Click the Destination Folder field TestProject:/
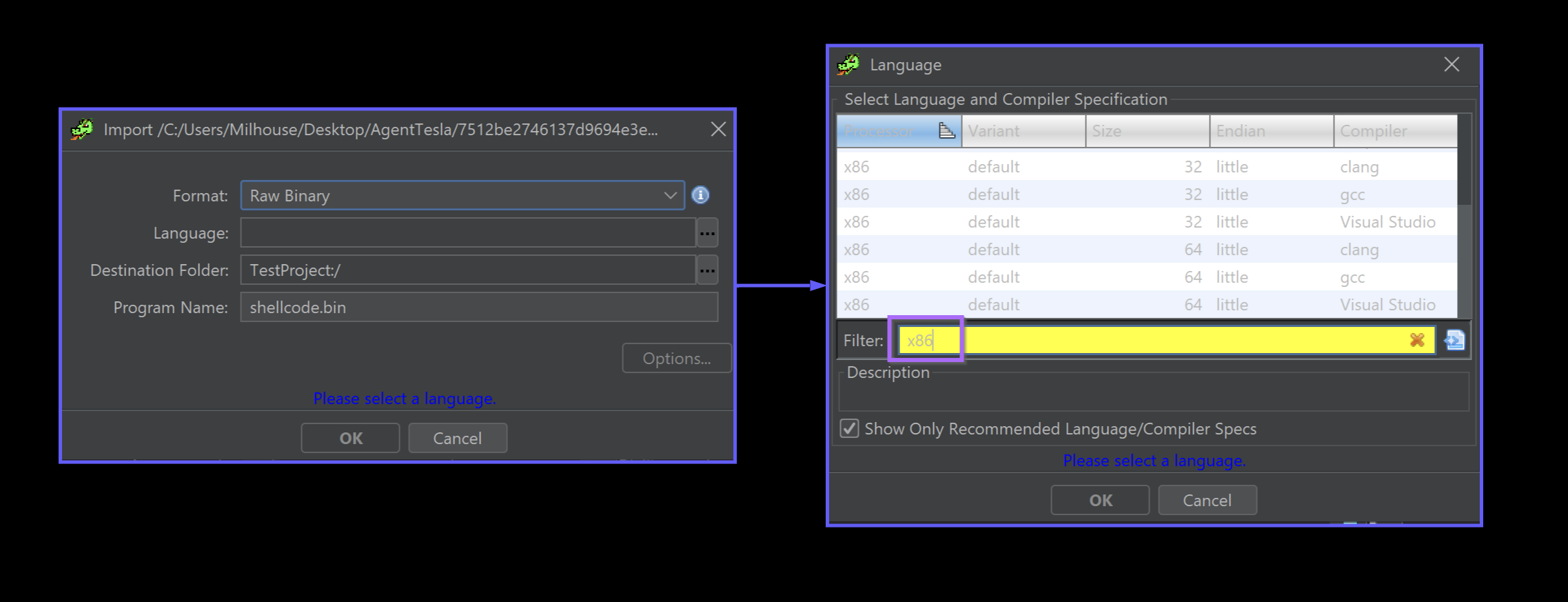1568x602 pixels. pyautogui.click(x=468, y=270)
